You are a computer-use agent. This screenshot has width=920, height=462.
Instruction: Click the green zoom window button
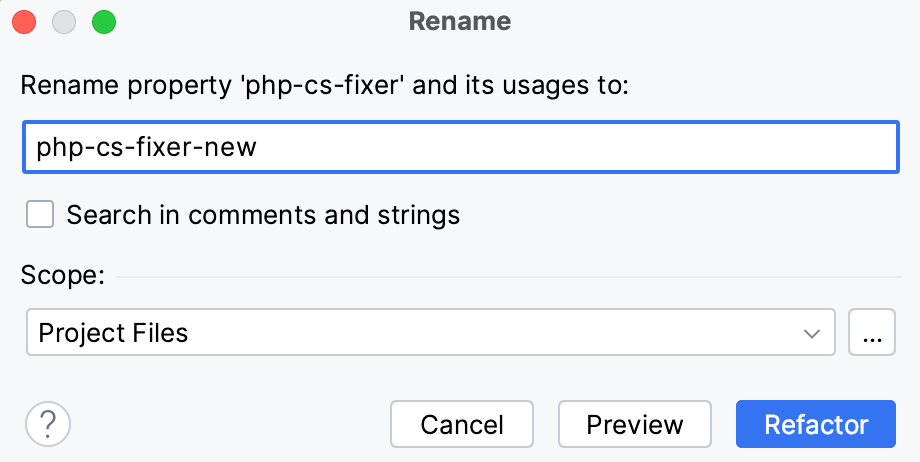[103, 21]
